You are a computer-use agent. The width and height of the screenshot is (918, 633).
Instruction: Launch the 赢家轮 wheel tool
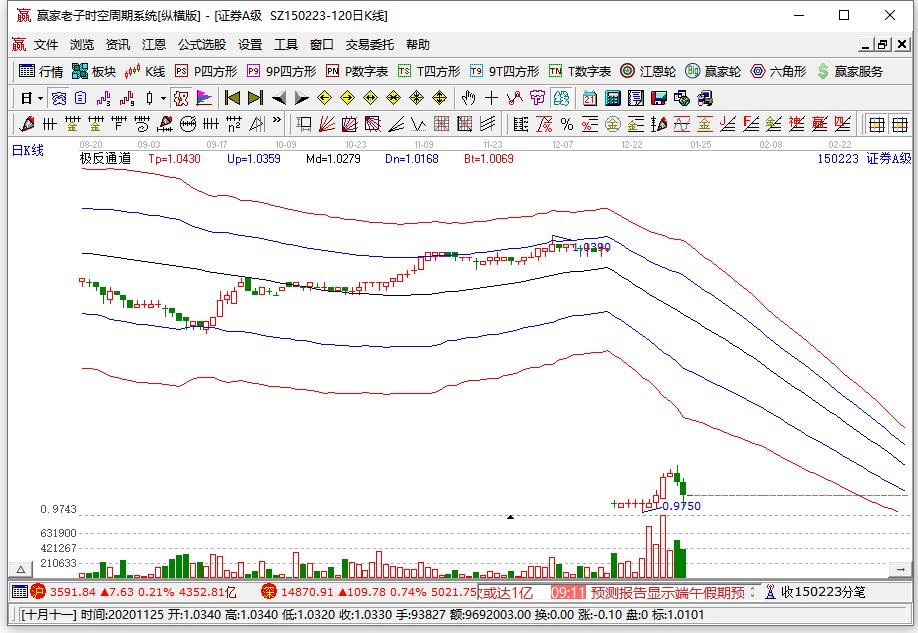[x=713, y=71]
